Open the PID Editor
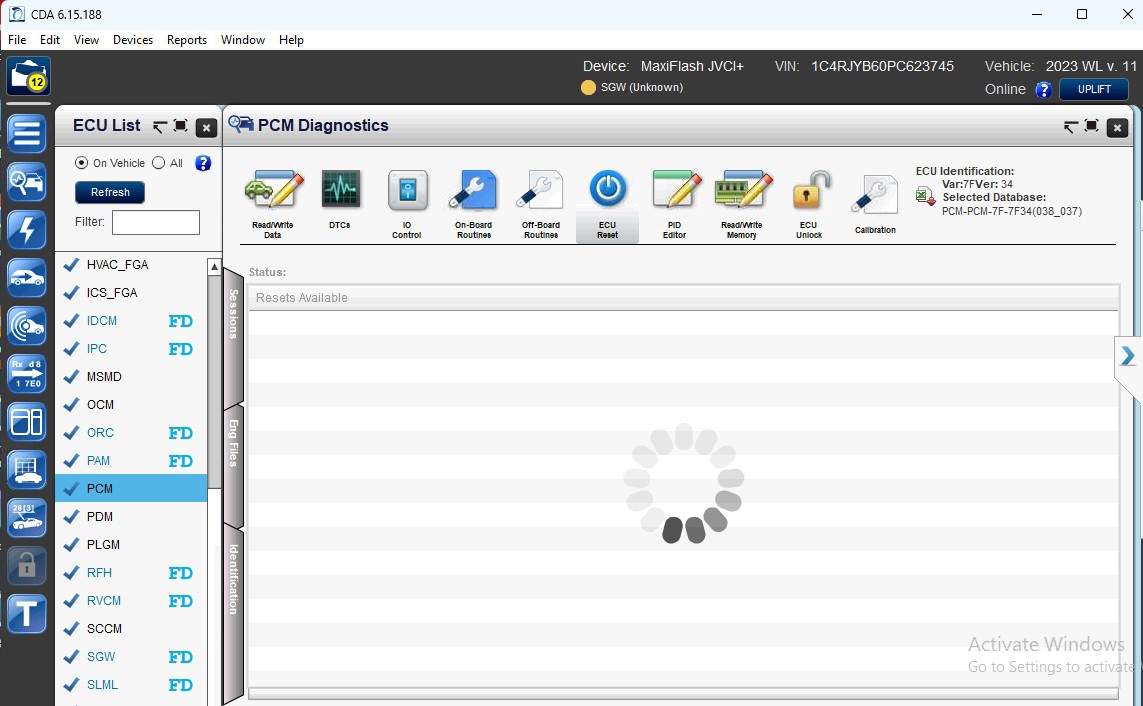Screen dimensions: 1143x706 click(x=675, y=204)
